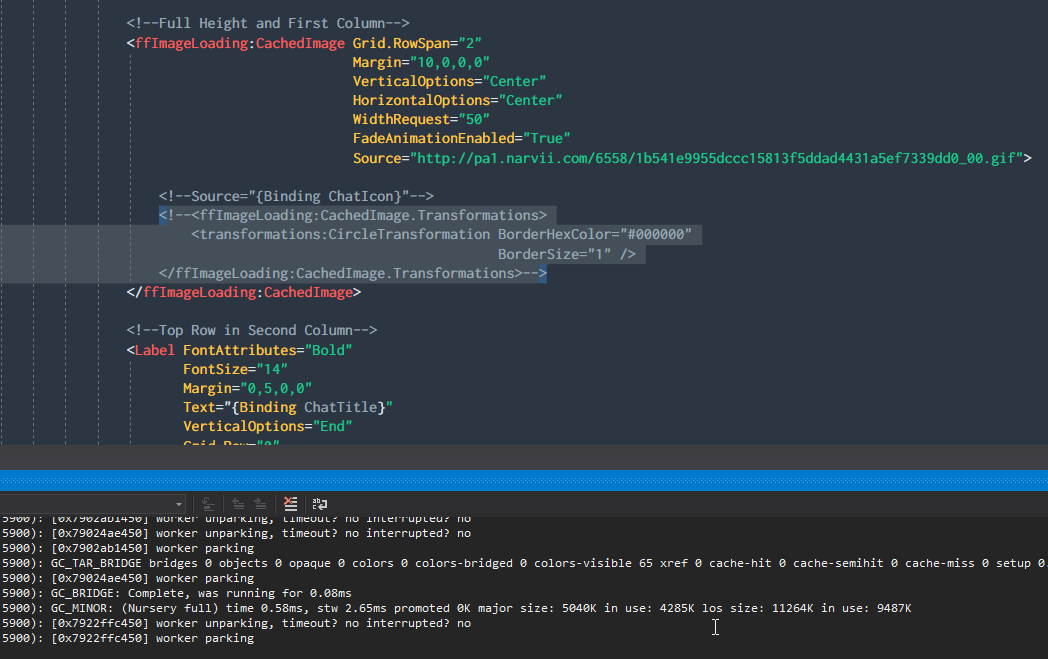The height and width of the screenshot is (659, 1048).
Task: Click the GC_MINOR Nursery log line
Action: tap(300, 607)
